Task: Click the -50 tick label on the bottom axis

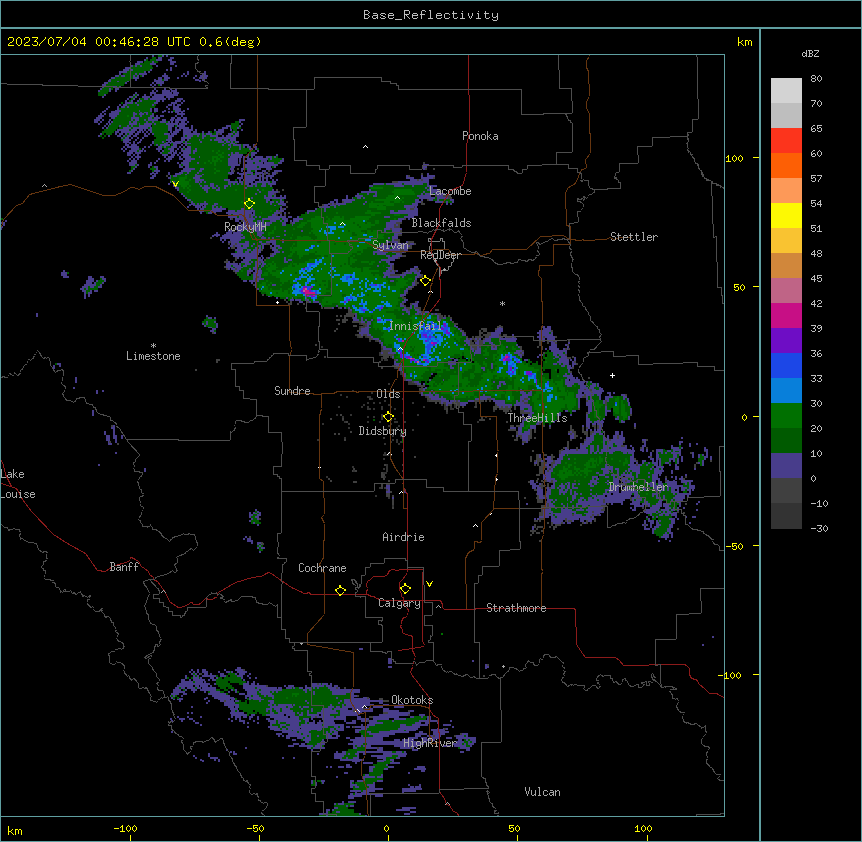Action: coord(255,828)
